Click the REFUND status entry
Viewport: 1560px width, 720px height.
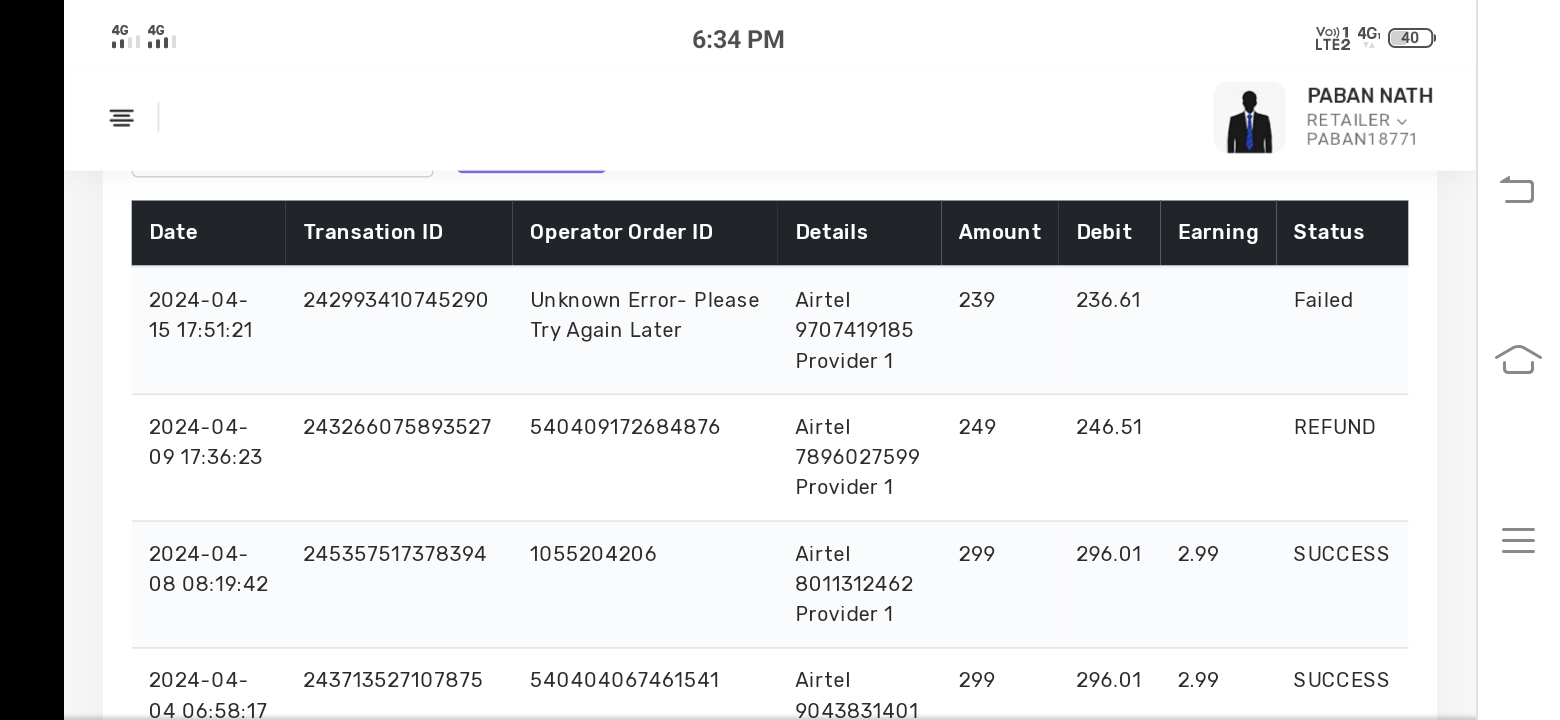pos(1335,427)
